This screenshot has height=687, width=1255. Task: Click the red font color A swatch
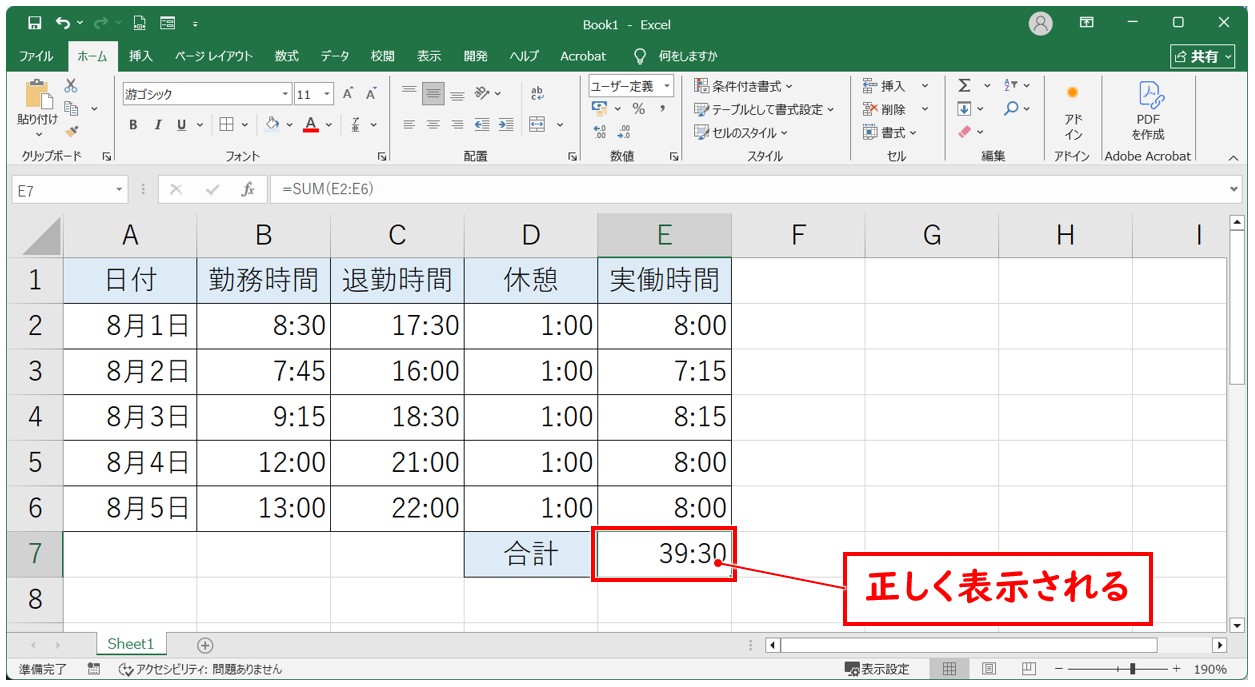click(x=311, y=125)
